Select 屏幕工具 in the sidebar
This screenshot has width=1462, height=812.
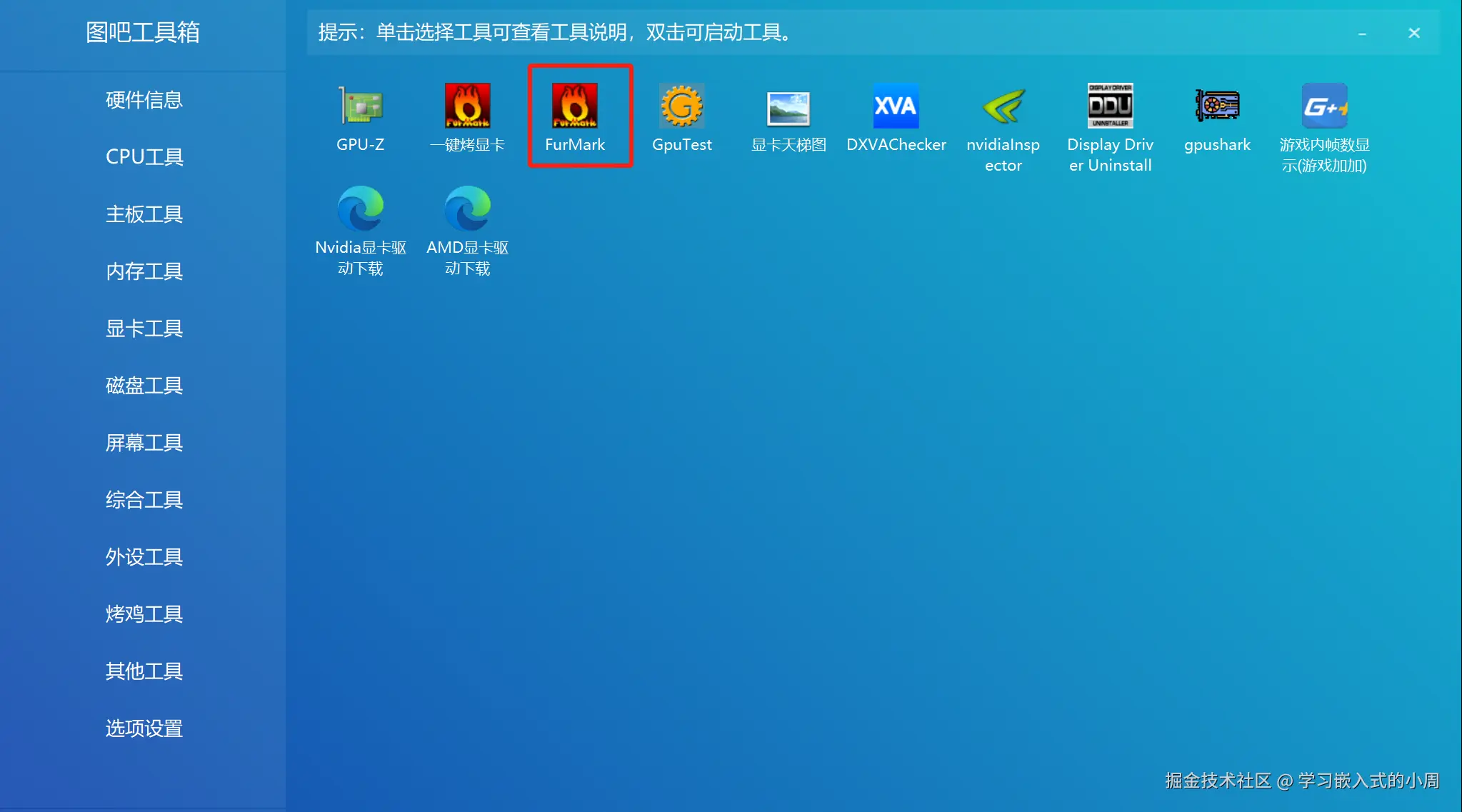144,443
